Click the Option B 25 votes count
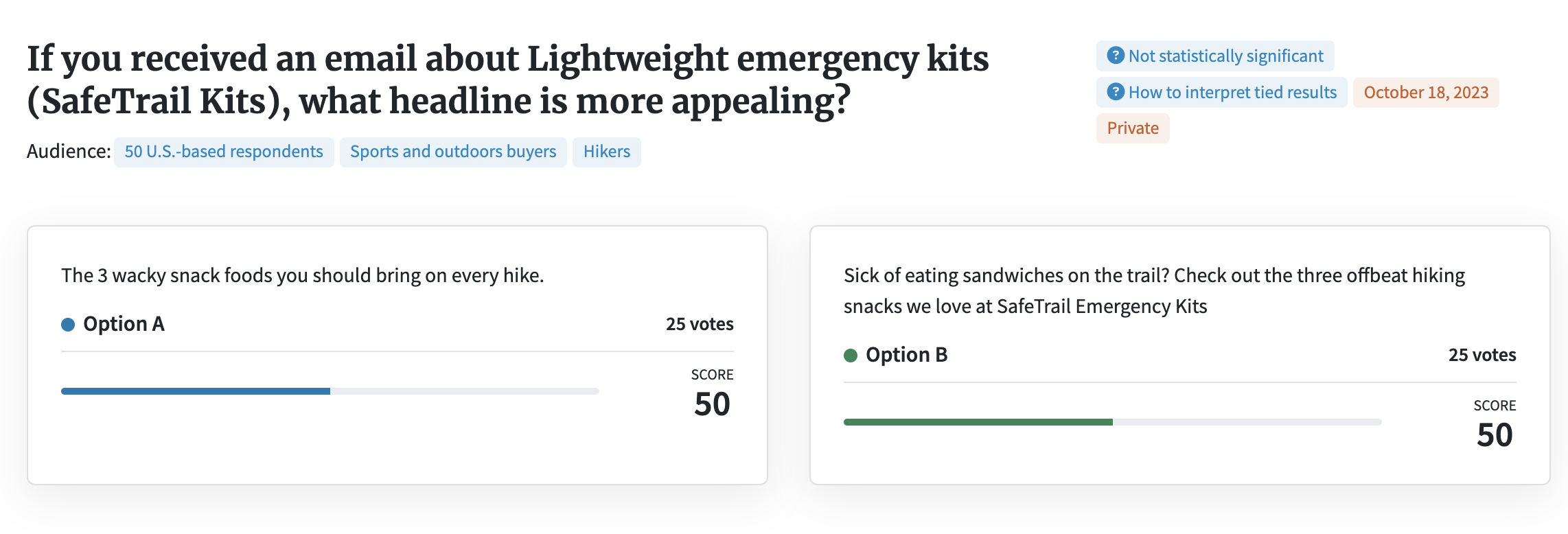The height and width of the screenshot is (534, 1568). click(x=1482, y=355)
